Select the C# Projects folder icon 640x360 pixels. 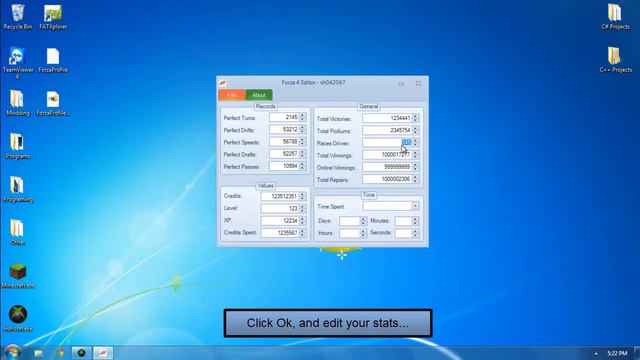click(x=615, y=17)
